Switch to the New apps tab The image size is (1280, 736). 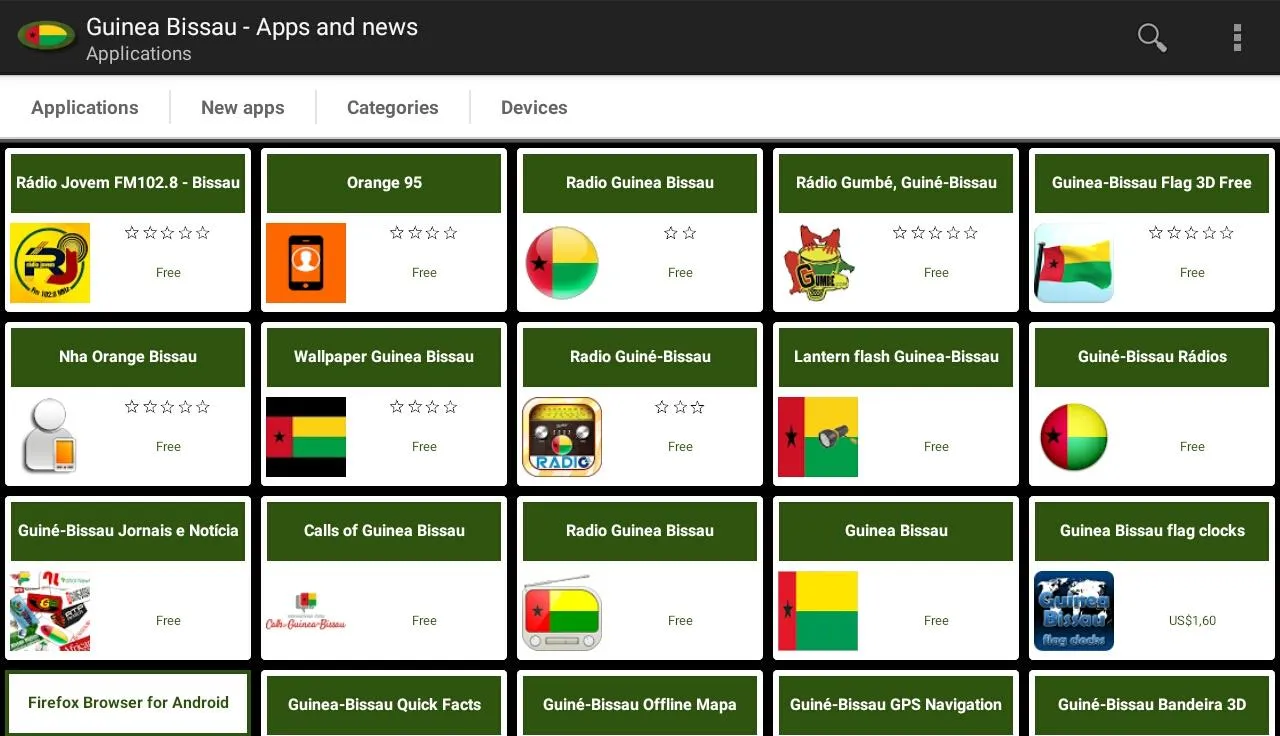pyautogui.click(x=243, y=107)
